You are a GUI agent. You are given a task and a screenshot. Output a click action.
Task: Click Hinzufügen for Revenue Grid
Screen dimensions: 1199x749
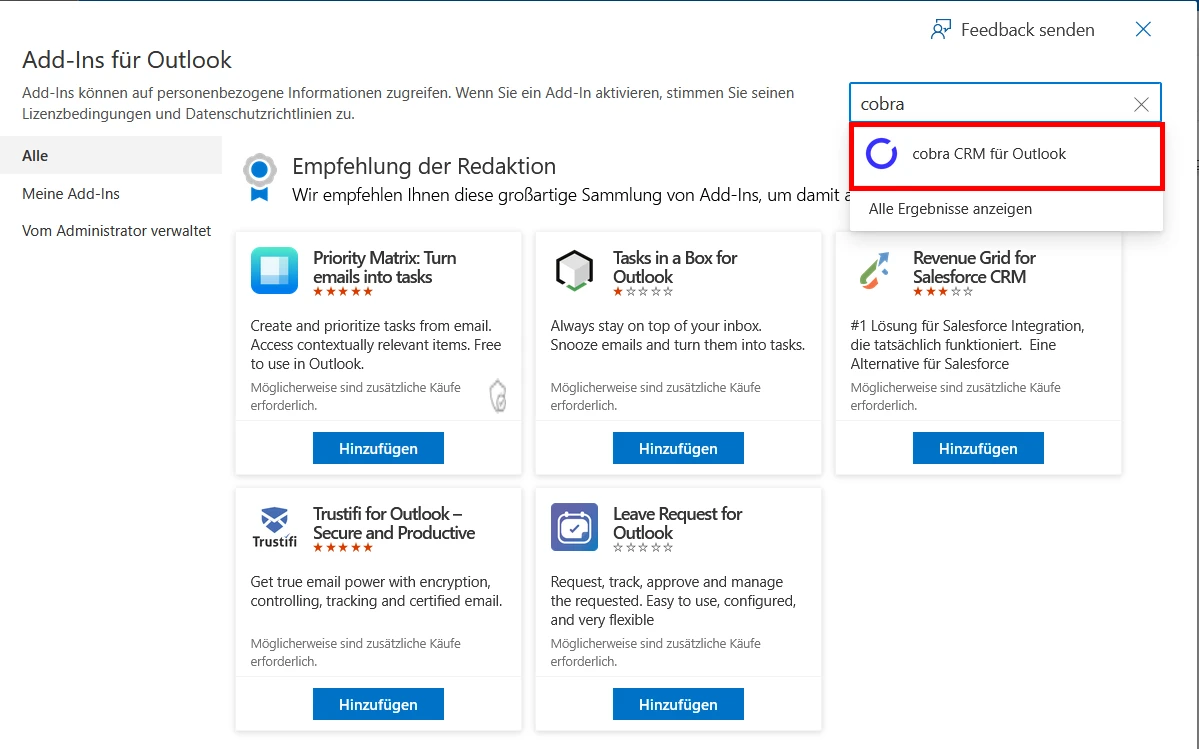978,447
